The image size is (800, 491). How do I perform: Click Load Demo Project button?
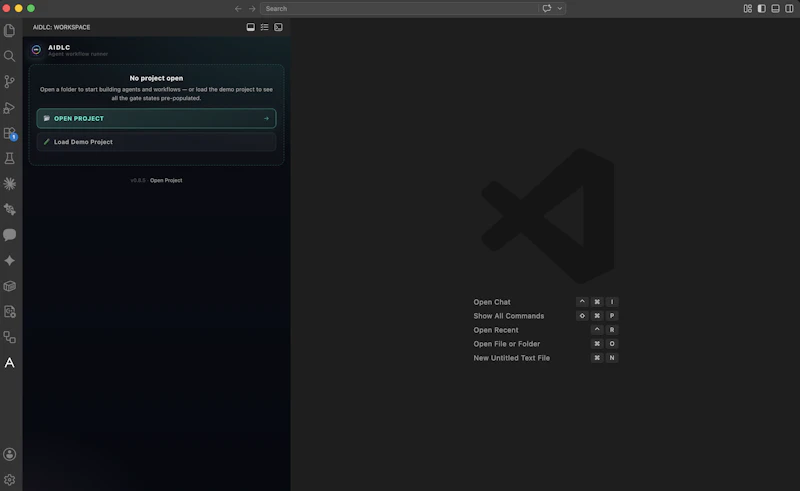tap(156, 142)
